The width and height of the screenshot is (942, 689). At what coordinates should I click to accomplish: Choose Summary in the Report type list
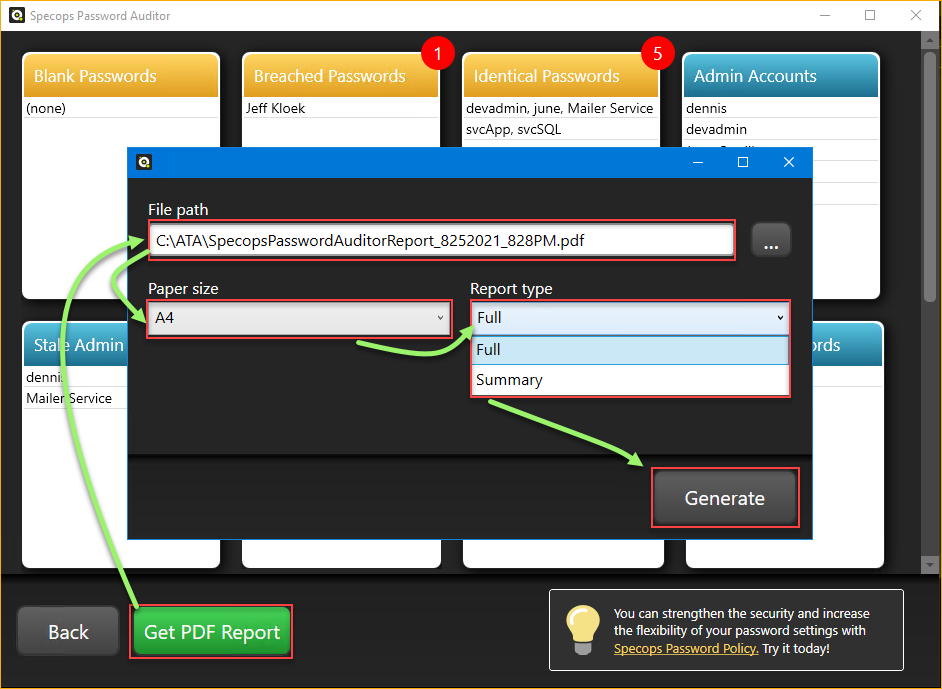click(x=630, y=380)
